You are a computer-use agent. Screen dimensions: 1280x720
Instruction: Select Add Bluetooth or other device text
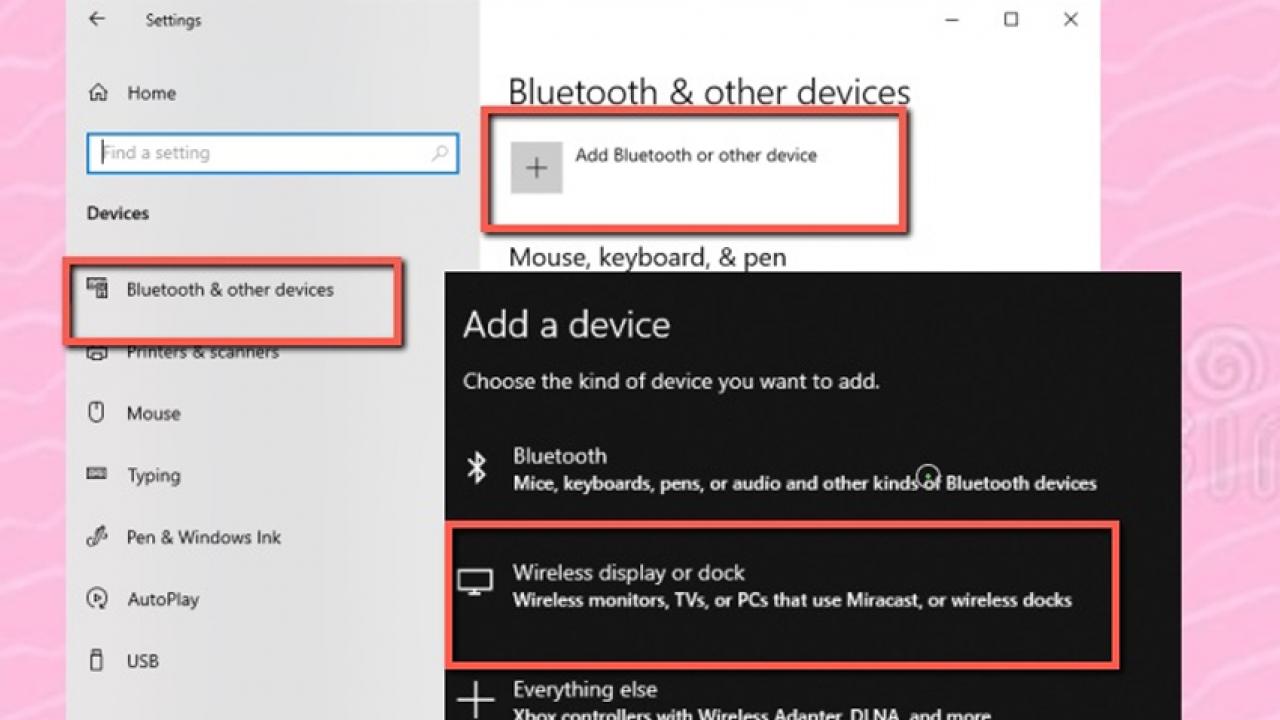click(x=696, y=156)
